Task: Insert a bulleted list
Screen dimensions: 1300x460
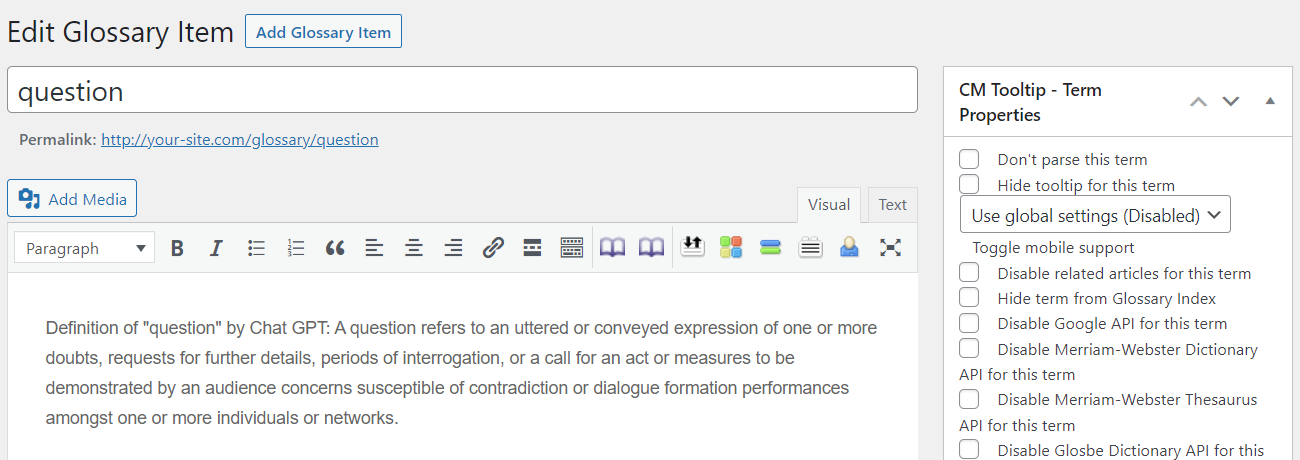Action: click(x=256, y=248)
